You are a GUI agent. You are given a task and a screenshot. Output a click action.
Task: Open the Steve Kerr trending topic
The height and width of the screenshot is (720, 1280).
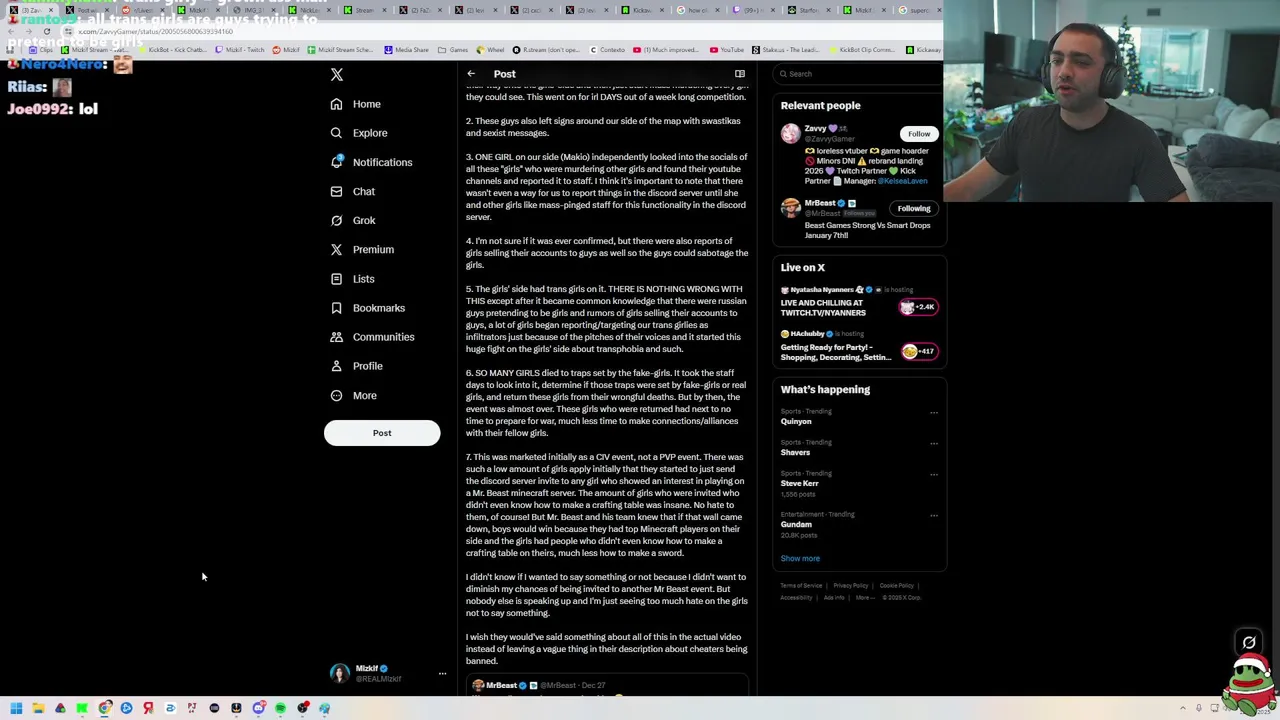800,484
